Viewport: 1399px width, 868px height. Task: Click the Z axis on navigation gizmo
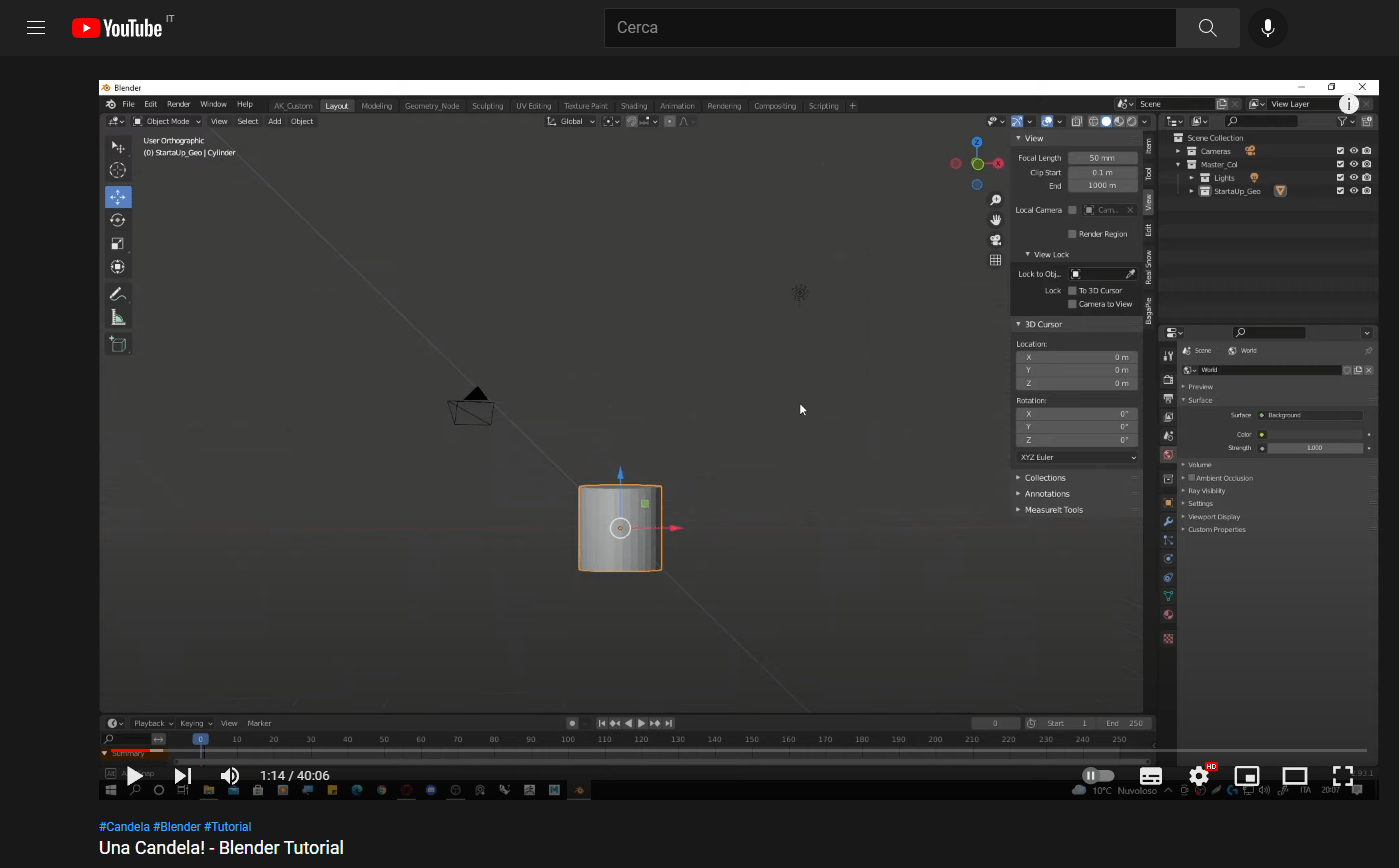pyautogui.click(x=977, y=142)
